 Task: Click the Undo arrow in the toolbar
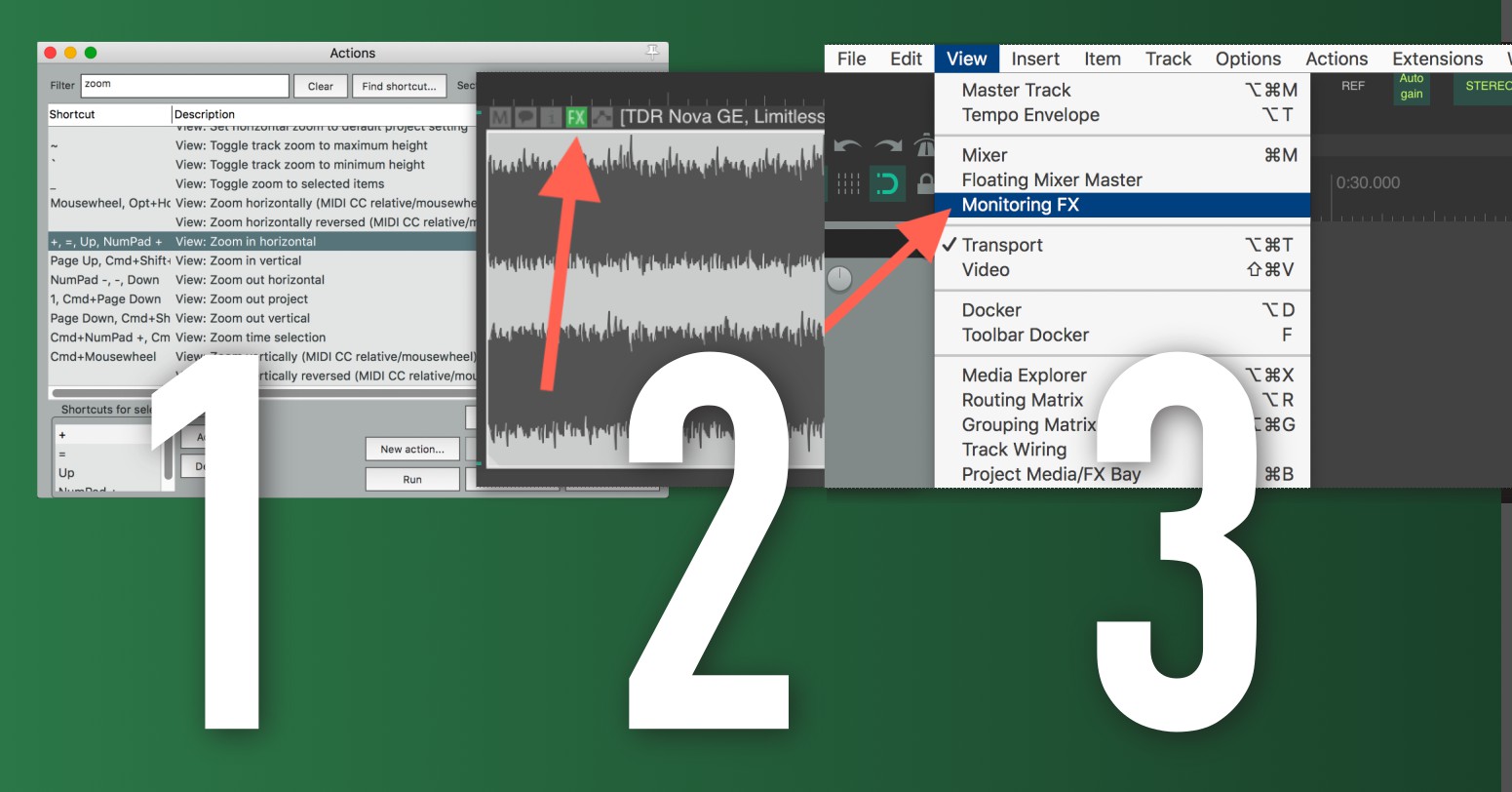click(846, 144)
